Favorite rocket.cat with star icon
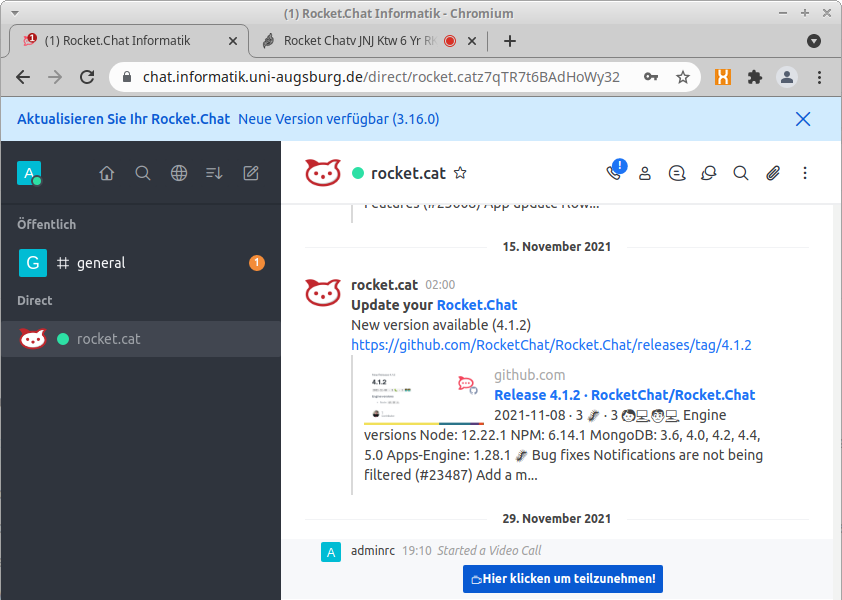 click(460, 173)
